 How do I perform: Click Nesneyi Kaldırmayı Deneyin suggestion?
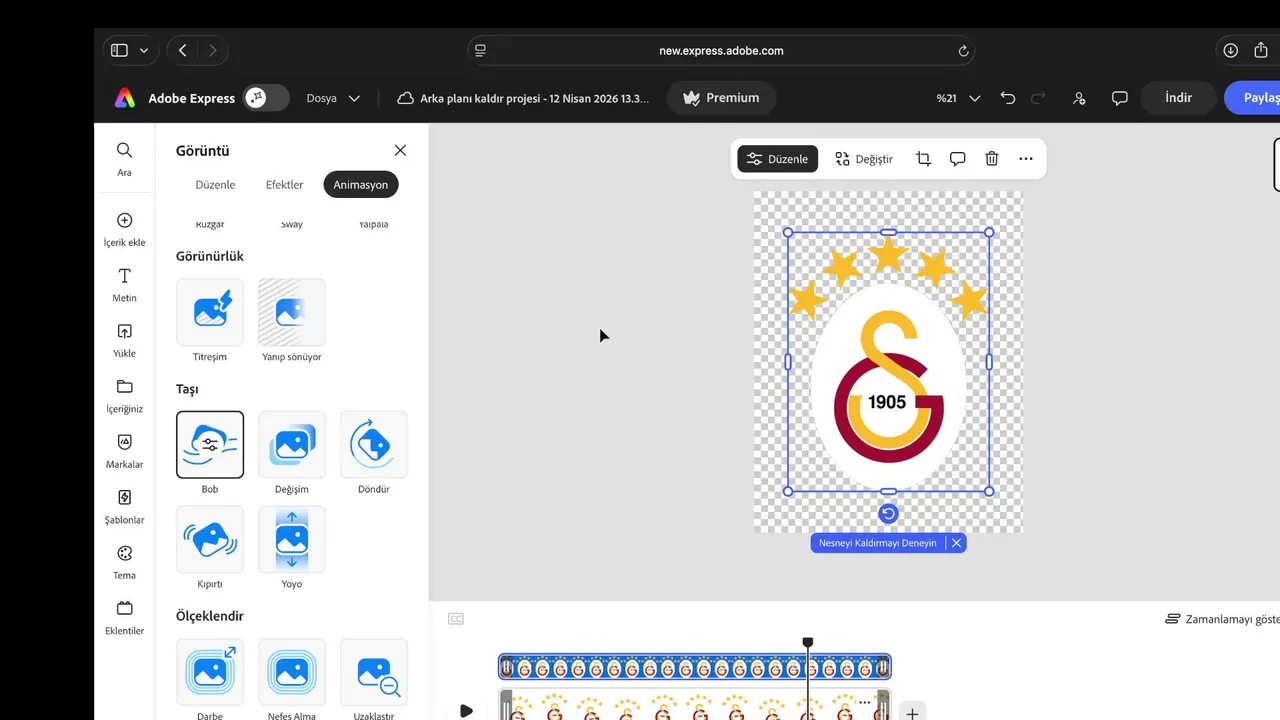[x=878, y=543]
